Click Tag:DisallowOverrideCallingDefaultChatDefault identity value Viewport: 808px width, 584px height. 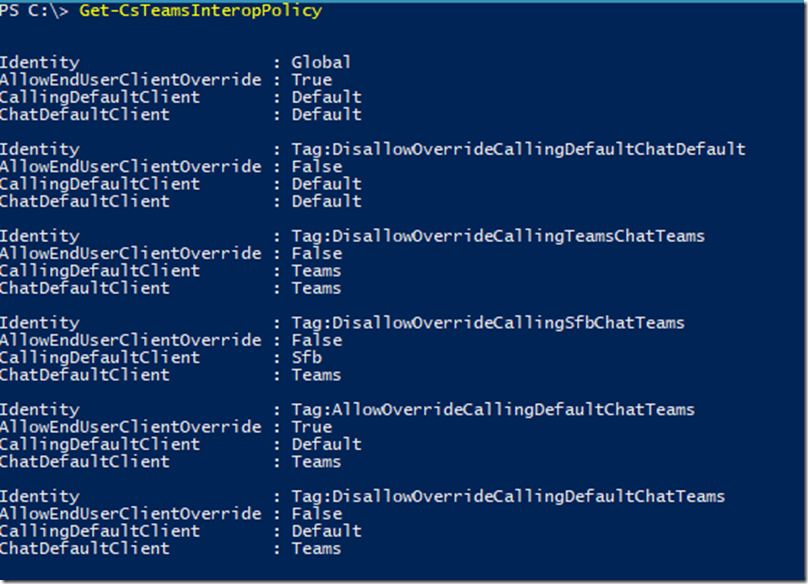coord(518,149)
